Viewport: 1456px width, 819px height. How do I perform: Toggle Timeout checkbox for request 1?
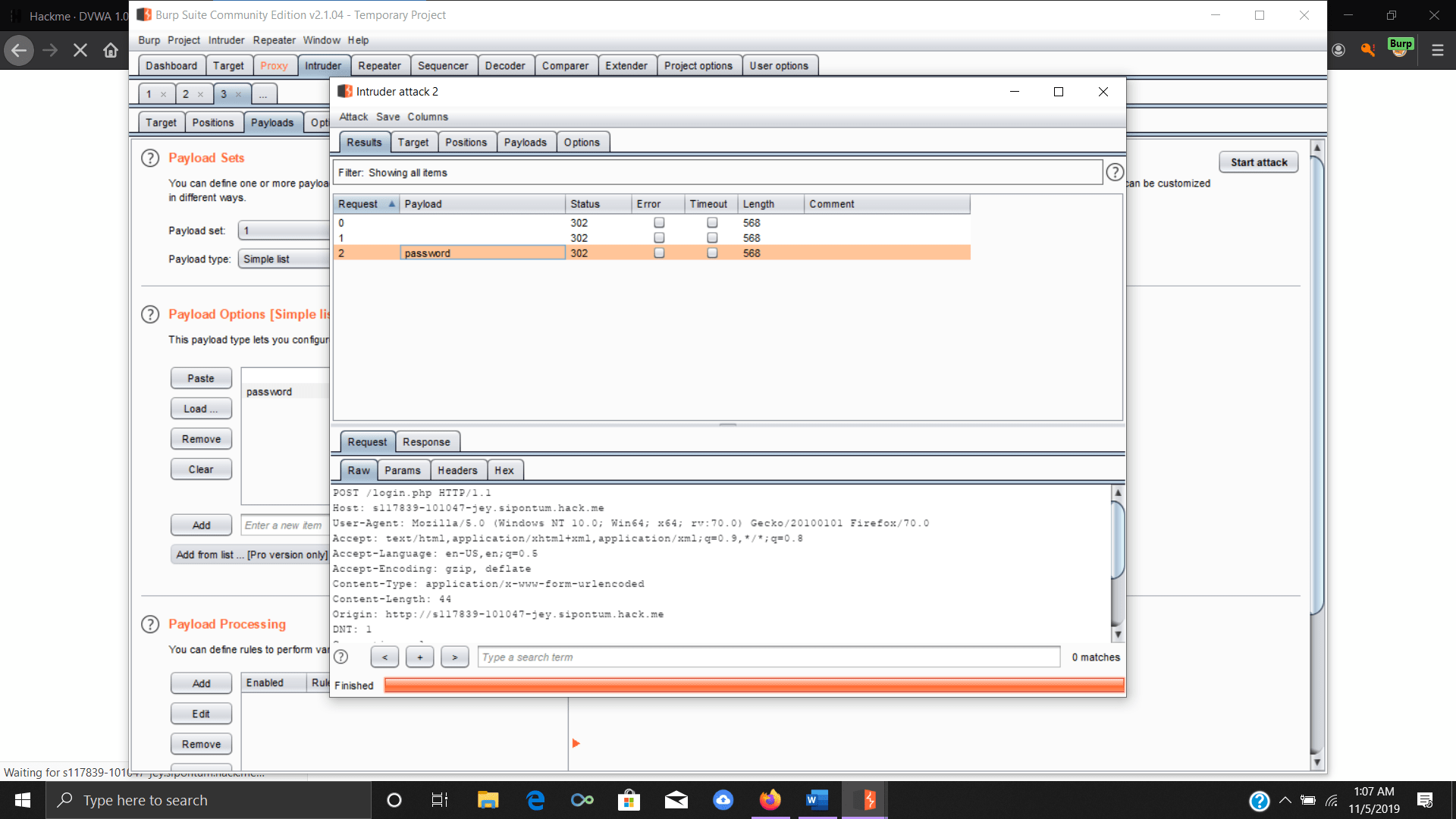click(x=712, y=238)
